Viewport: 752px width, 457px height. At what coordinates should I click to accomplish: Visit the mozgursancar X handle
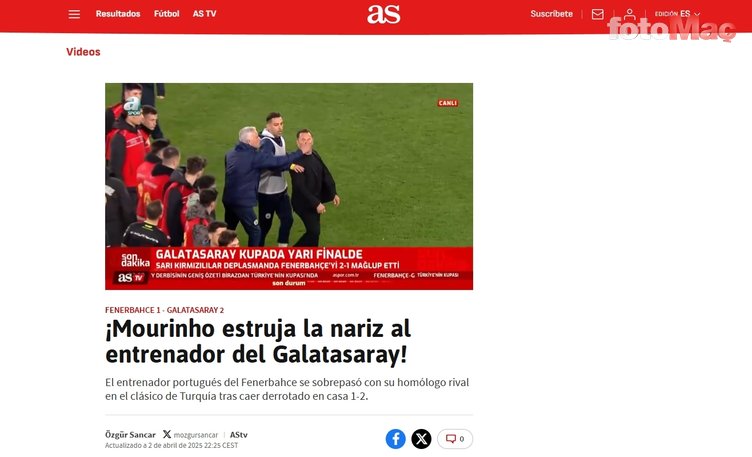[x=196, y=435]
